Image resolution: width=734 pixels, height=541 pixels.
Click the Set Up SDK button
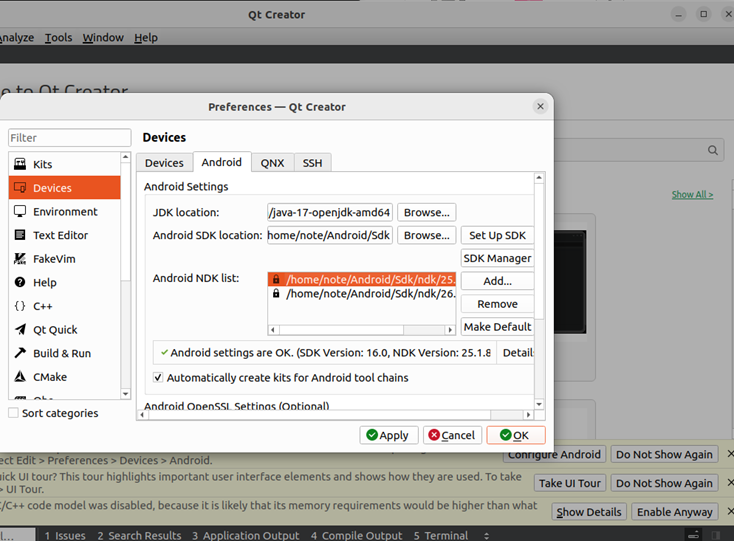coord(497,235)
